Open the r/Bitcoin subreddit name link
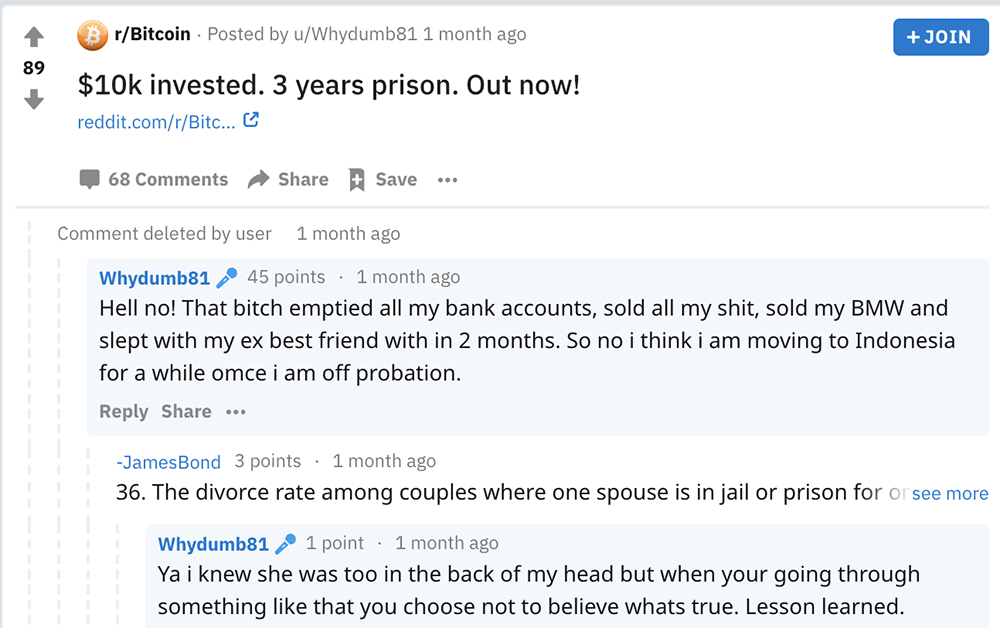 pos(152,34)
